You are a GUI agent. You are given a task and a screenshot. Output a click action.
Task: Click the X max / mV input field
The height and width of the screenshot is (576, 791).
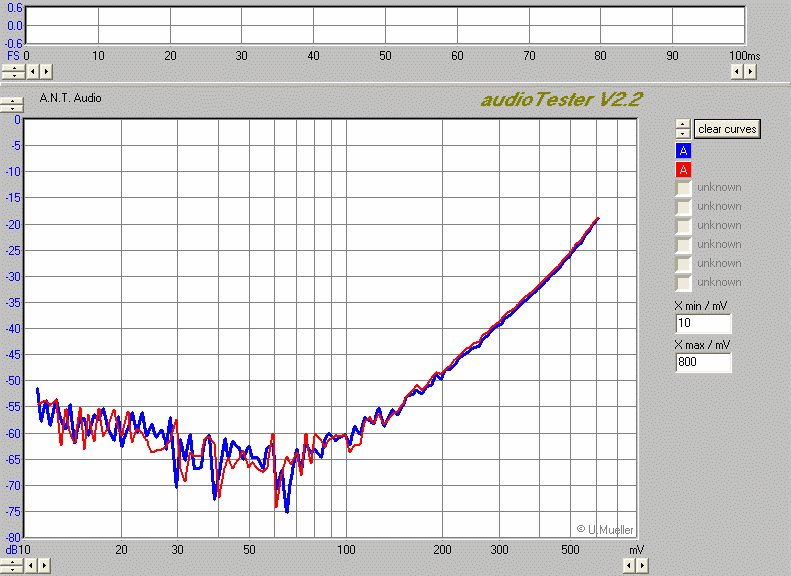(702, 363)
